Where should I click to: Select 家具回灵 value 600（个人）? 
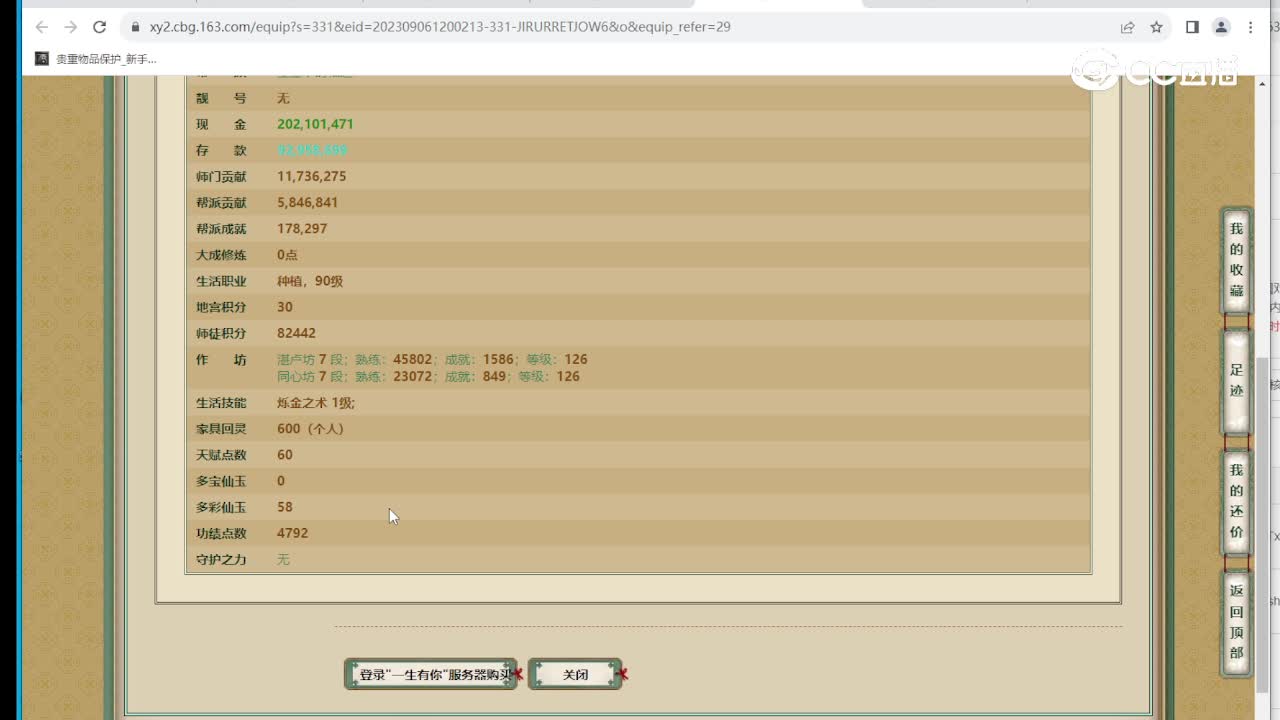click(x=310, y=428)
